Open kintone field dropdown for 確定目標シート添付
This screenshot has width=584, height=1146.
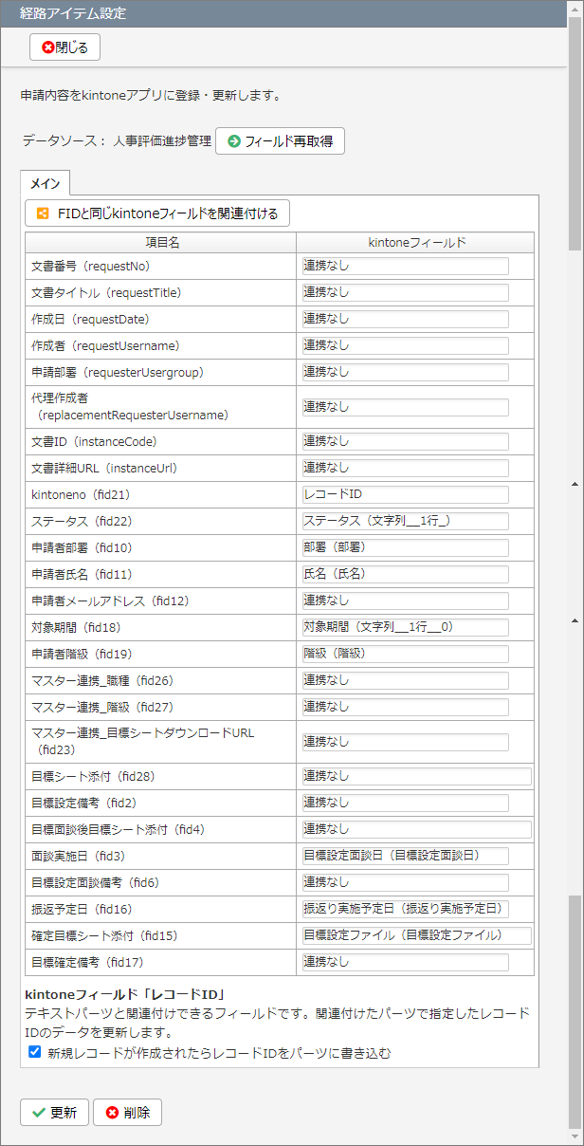click(x=417, y=936)
